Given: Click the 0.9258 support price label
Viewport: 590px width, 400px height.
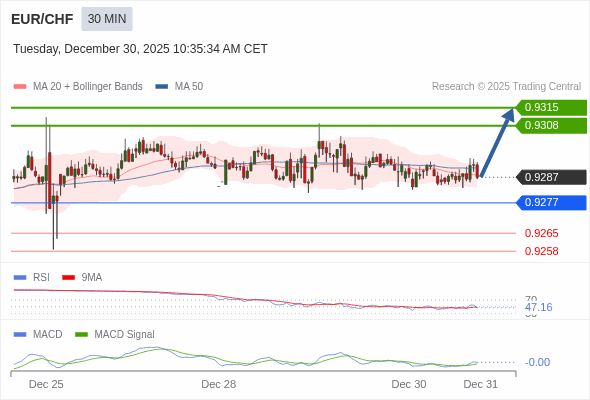Looking at the screenshot, I should [x=541, y=251].
